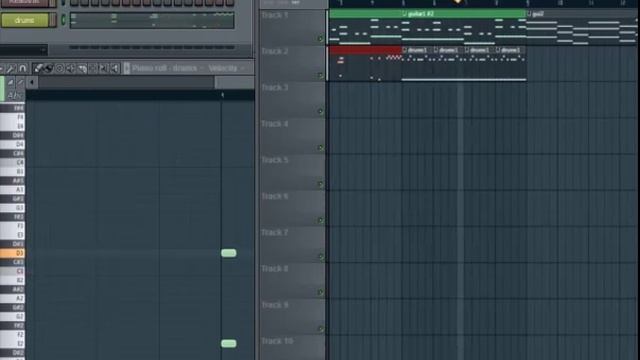Mute Track 3 in the playlist
640x360 pixels.
pyautogui.click(x=320, y=111)
